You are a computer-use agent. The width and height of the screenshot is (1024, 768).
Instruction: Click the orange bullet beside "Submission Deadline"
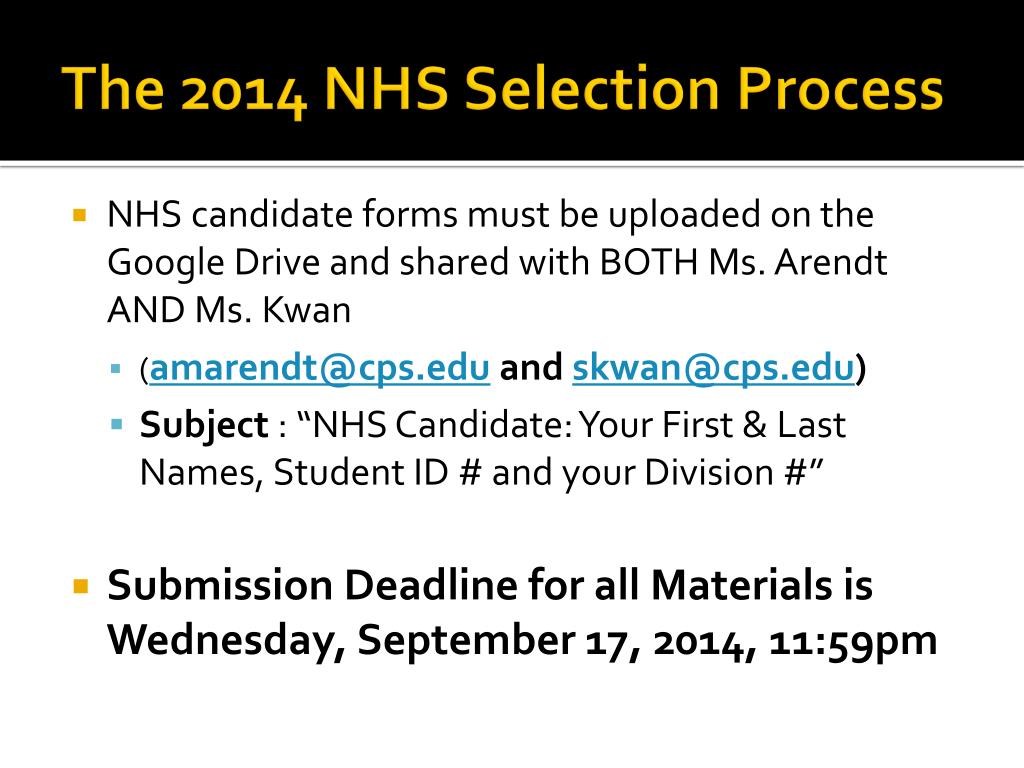80,585
